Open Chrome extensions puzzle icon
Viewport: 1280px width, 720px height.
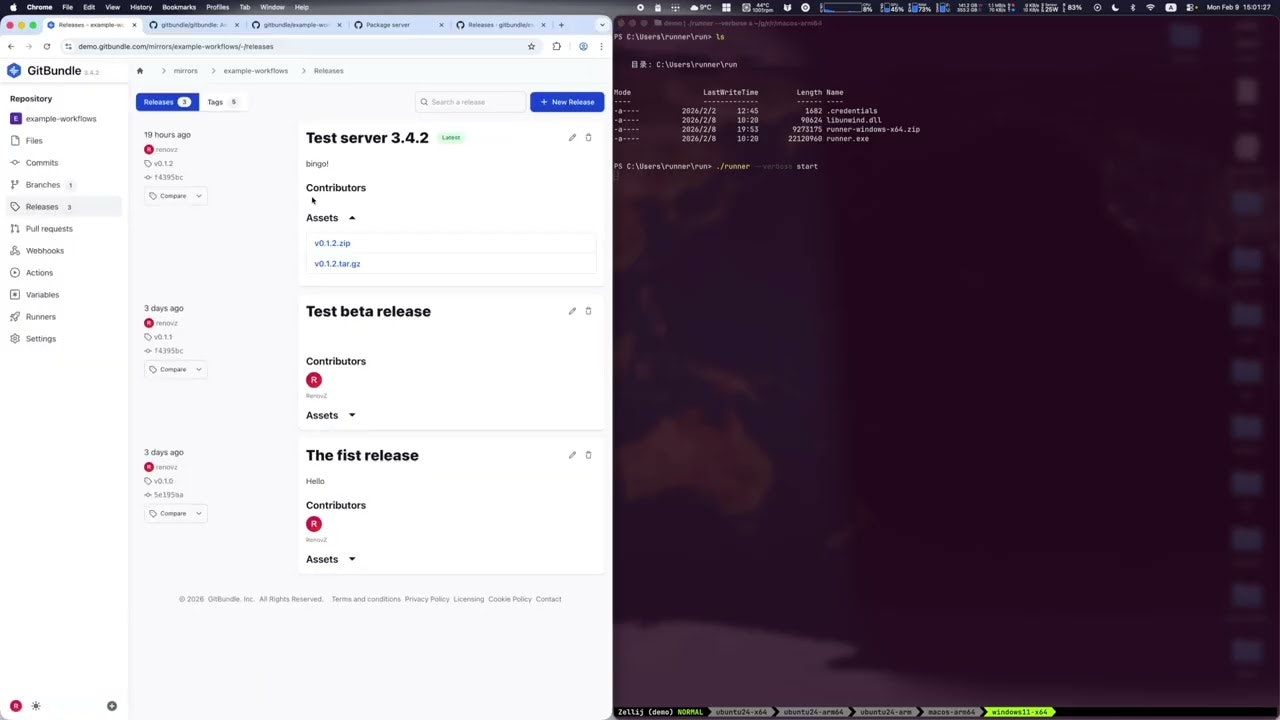click(557, 46)
